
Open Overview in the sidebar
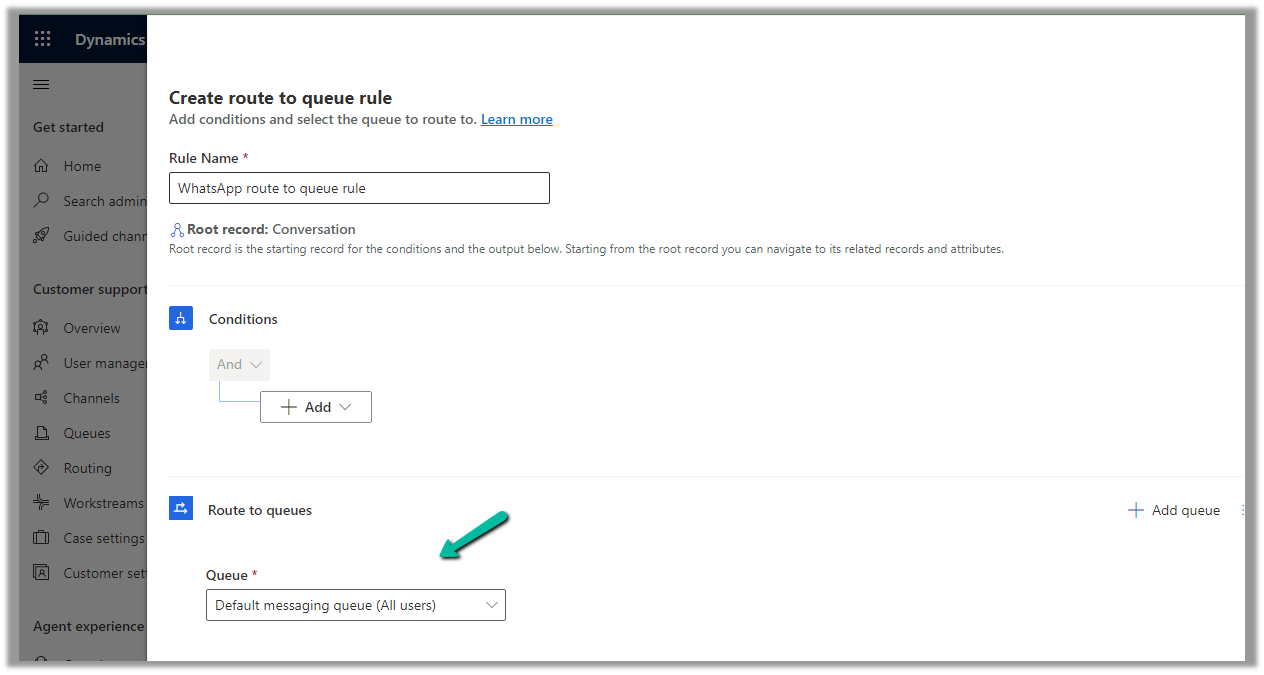[x=92, y=328]
